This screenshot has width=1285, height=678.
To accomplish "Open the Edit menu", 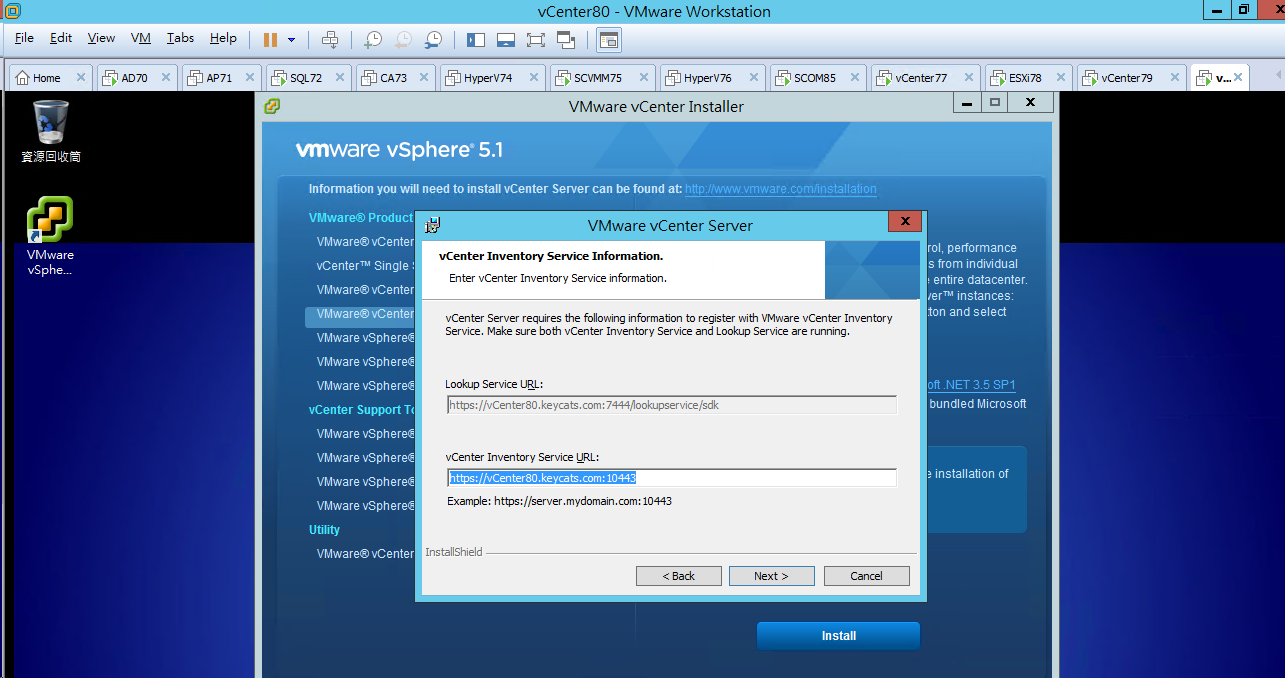I will [x=61, y=38].
